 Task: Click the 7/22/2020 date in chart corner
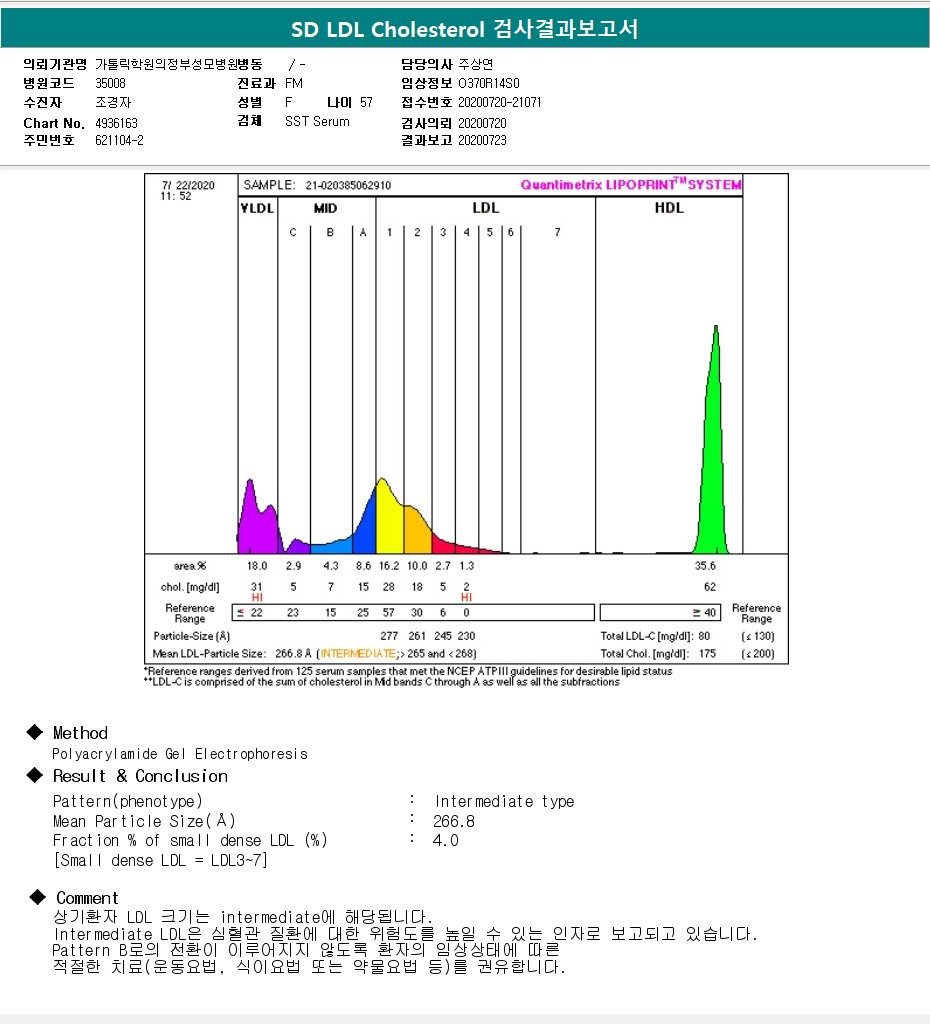click(187, 185)
